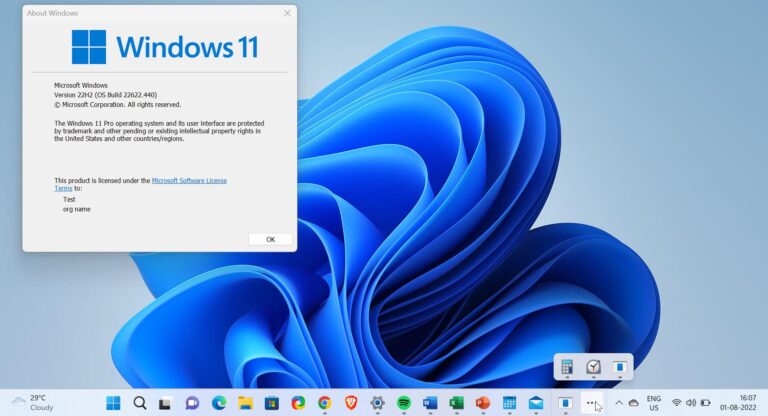Open the Microsoft Software License Terms link
The image size is (768, 416).
point(189,180)
